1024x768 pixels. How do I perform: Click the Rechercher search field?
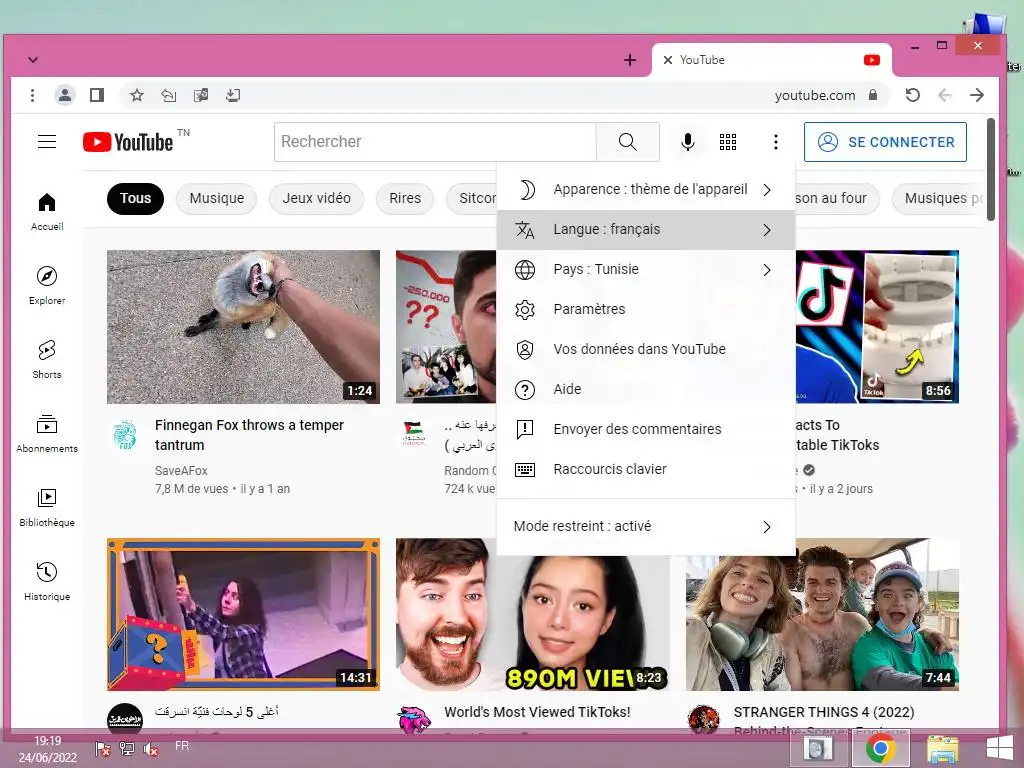tap(435, 142)
